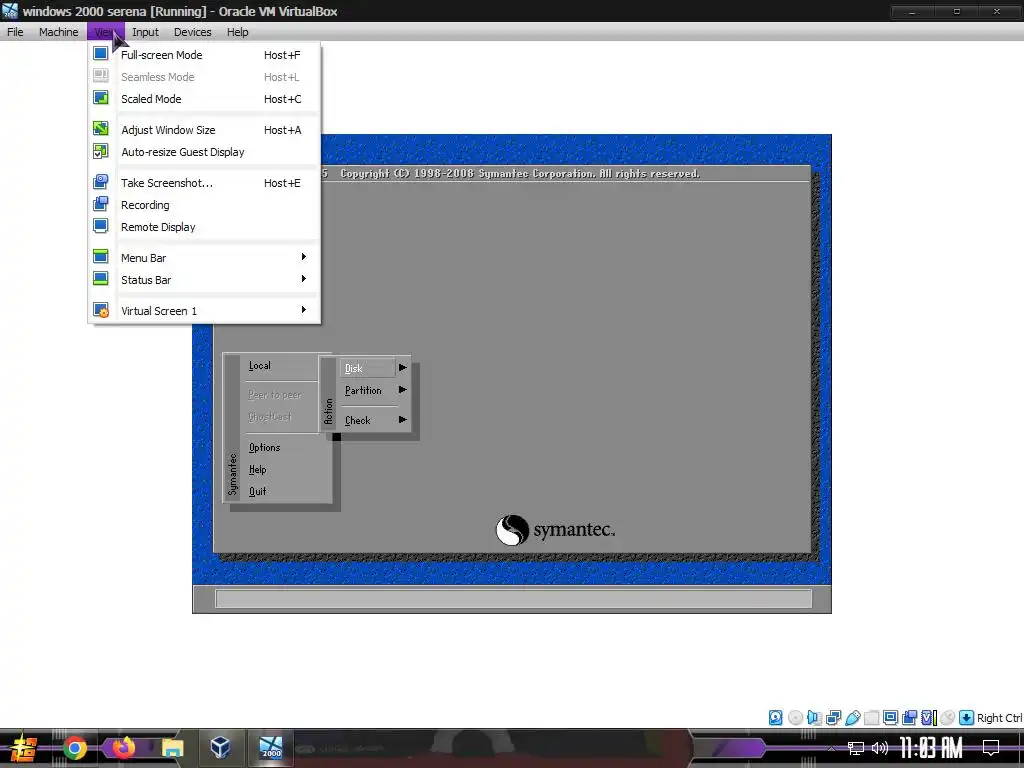
Task: Click the CPU virtualization indicator in status bar
Action: coord(929,718)
